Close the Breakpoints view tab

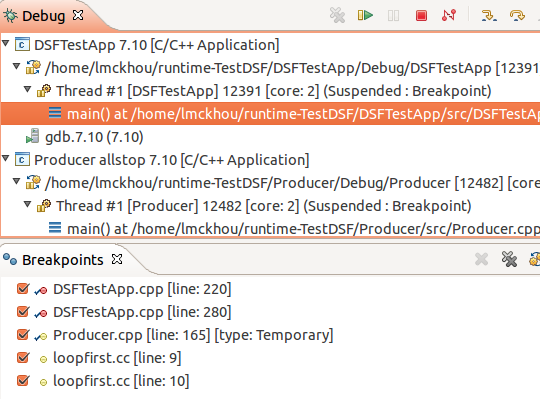(x=117, y=259)
